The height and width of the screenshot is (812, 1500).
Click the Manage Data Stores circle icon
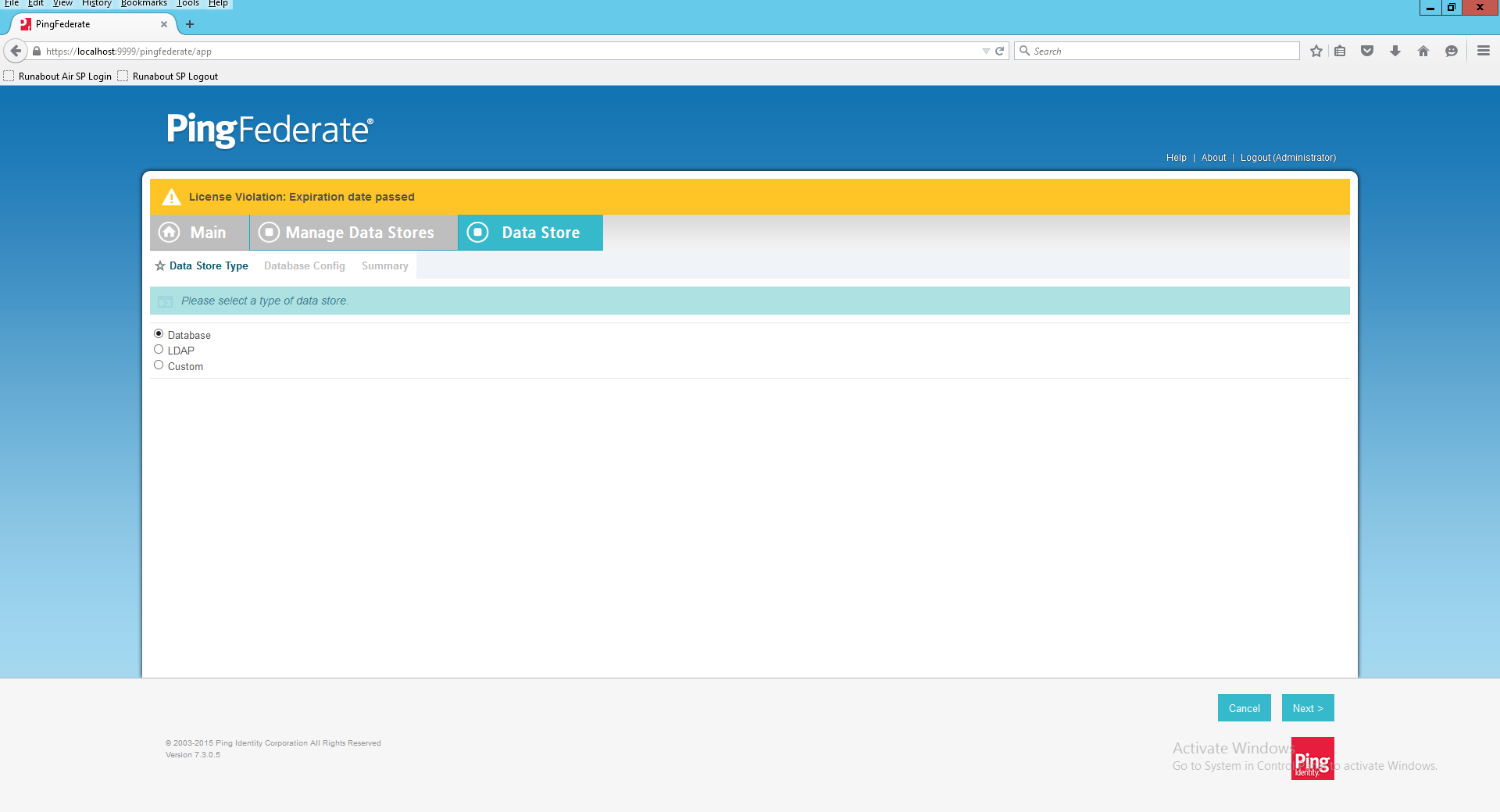click(x=269, y=233)
